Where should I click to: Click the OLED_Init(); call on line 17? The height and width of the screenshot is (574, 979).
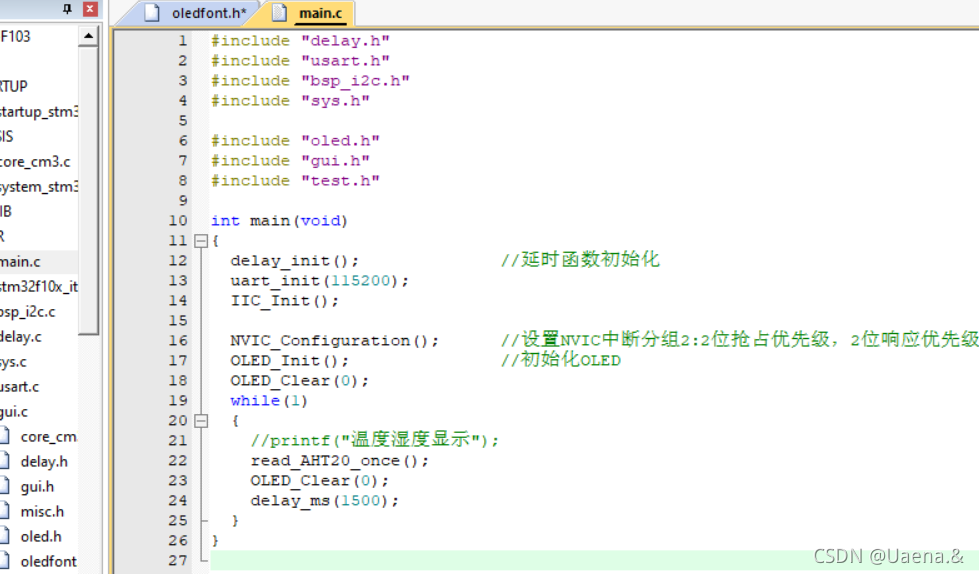[290, 360]
